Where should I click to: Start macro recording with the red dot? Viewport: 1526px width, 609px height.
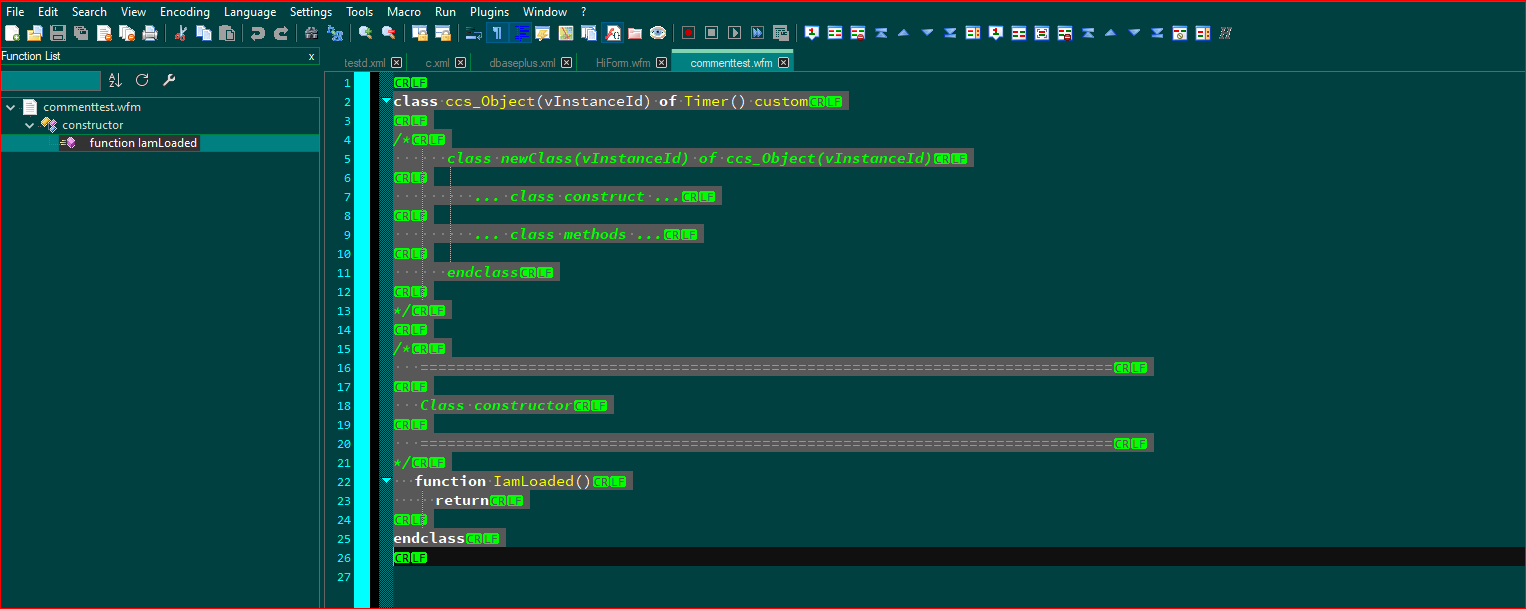(x=688, y=33)
